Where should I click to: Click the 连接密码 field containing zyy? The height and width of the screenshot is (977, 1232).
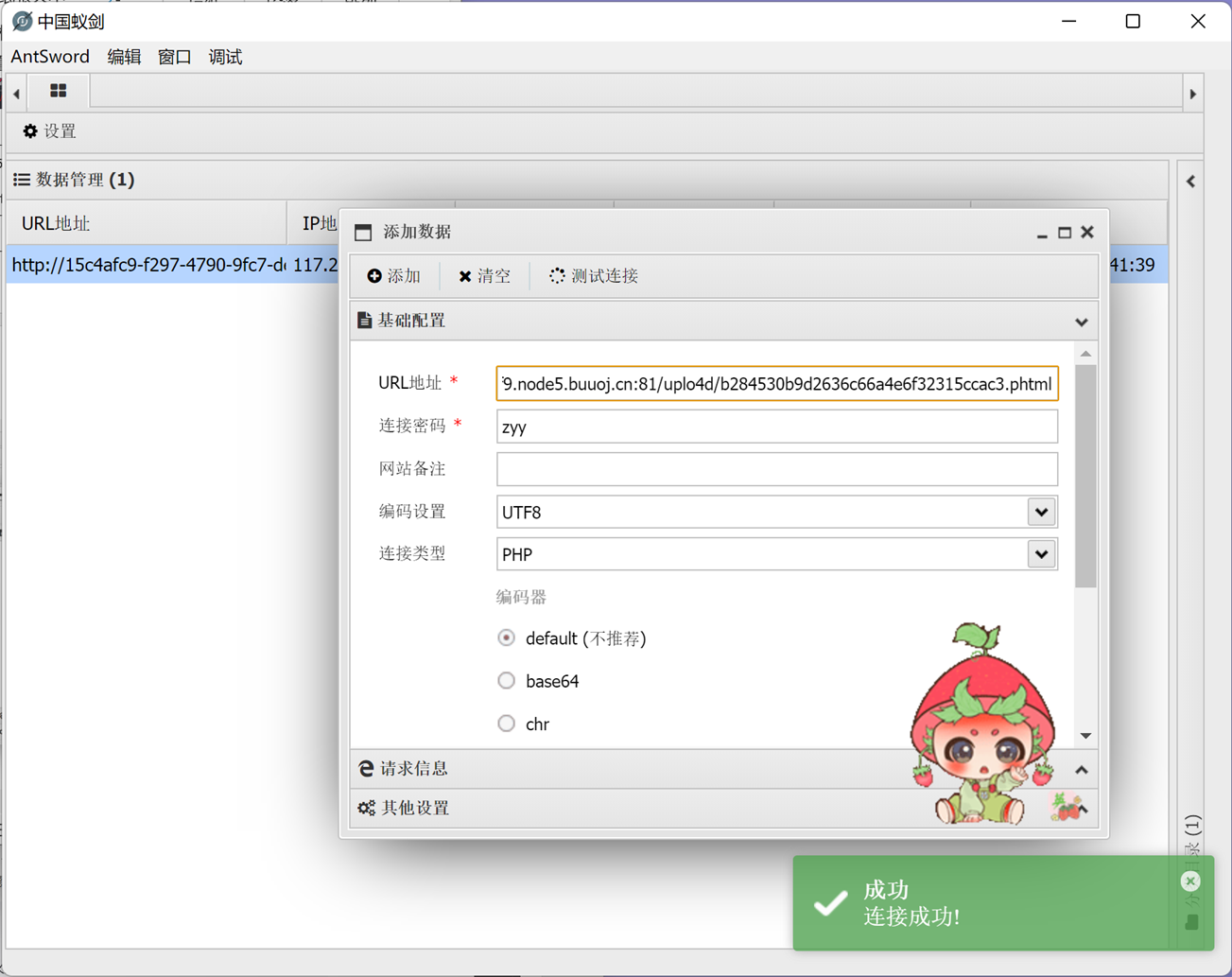(777, 426)
